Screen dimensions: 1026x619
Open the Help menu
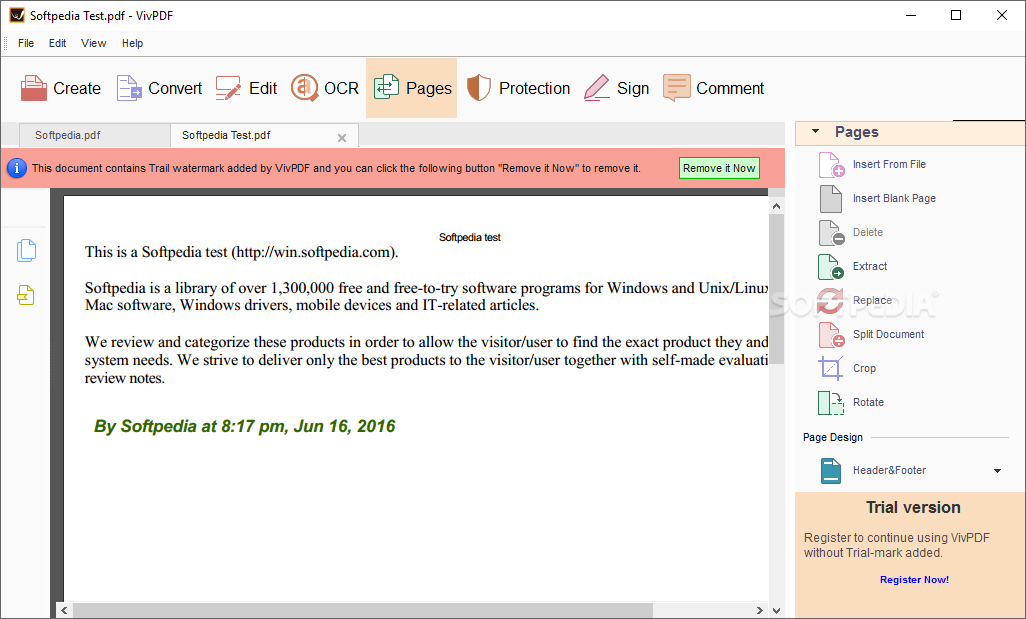132,43
